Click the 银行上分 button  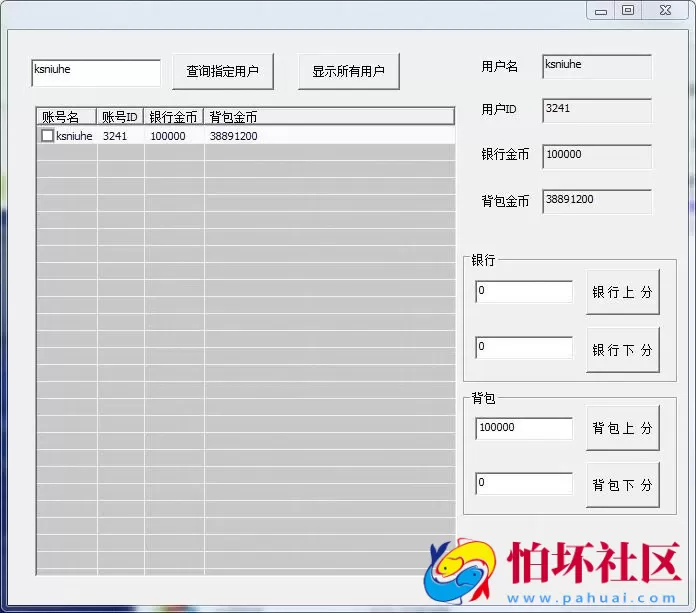[x=622, y=292]
